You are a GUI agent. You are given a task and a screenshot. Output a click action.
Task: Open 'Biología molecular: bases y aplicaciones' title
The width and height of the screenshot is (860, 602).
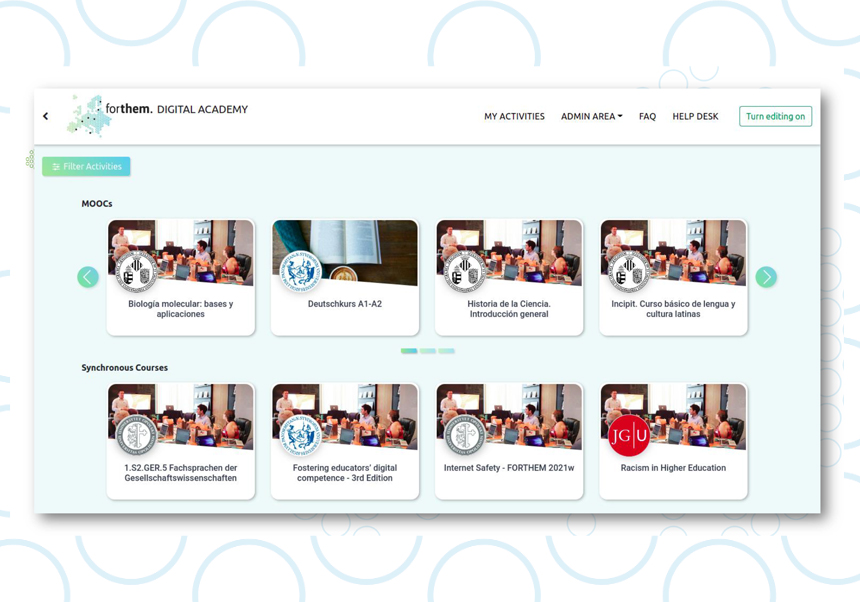pos(180,309)
